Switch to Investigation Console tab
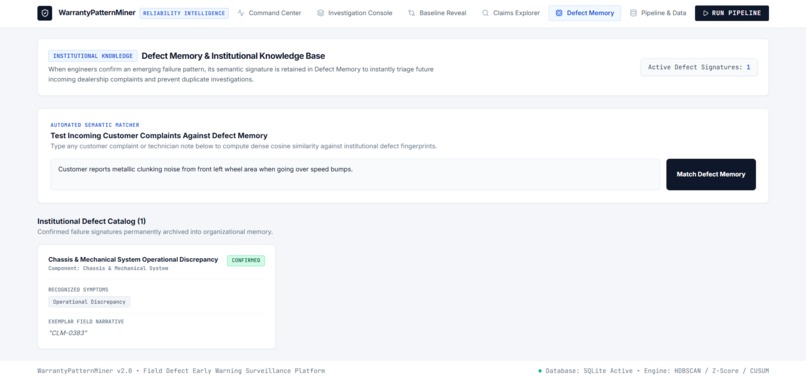The width and height of the screenshot is (806, 378). pyautogui.click(x=355, y=13)
